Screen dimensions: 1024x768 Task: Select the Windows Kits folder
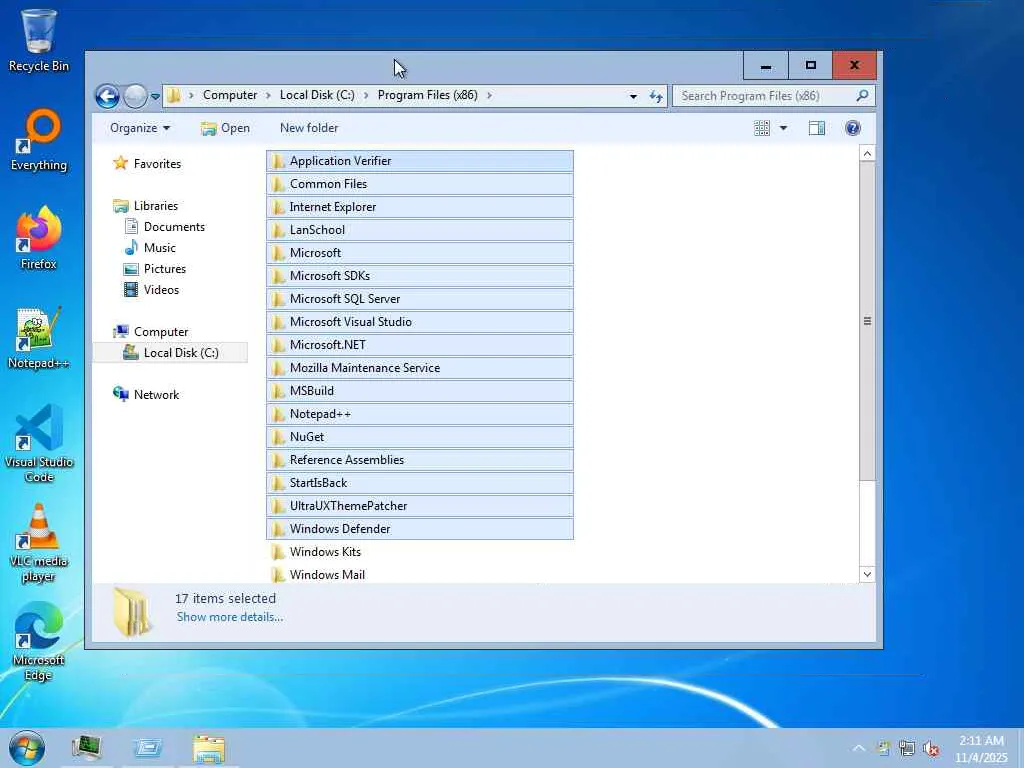click(420, 552)
